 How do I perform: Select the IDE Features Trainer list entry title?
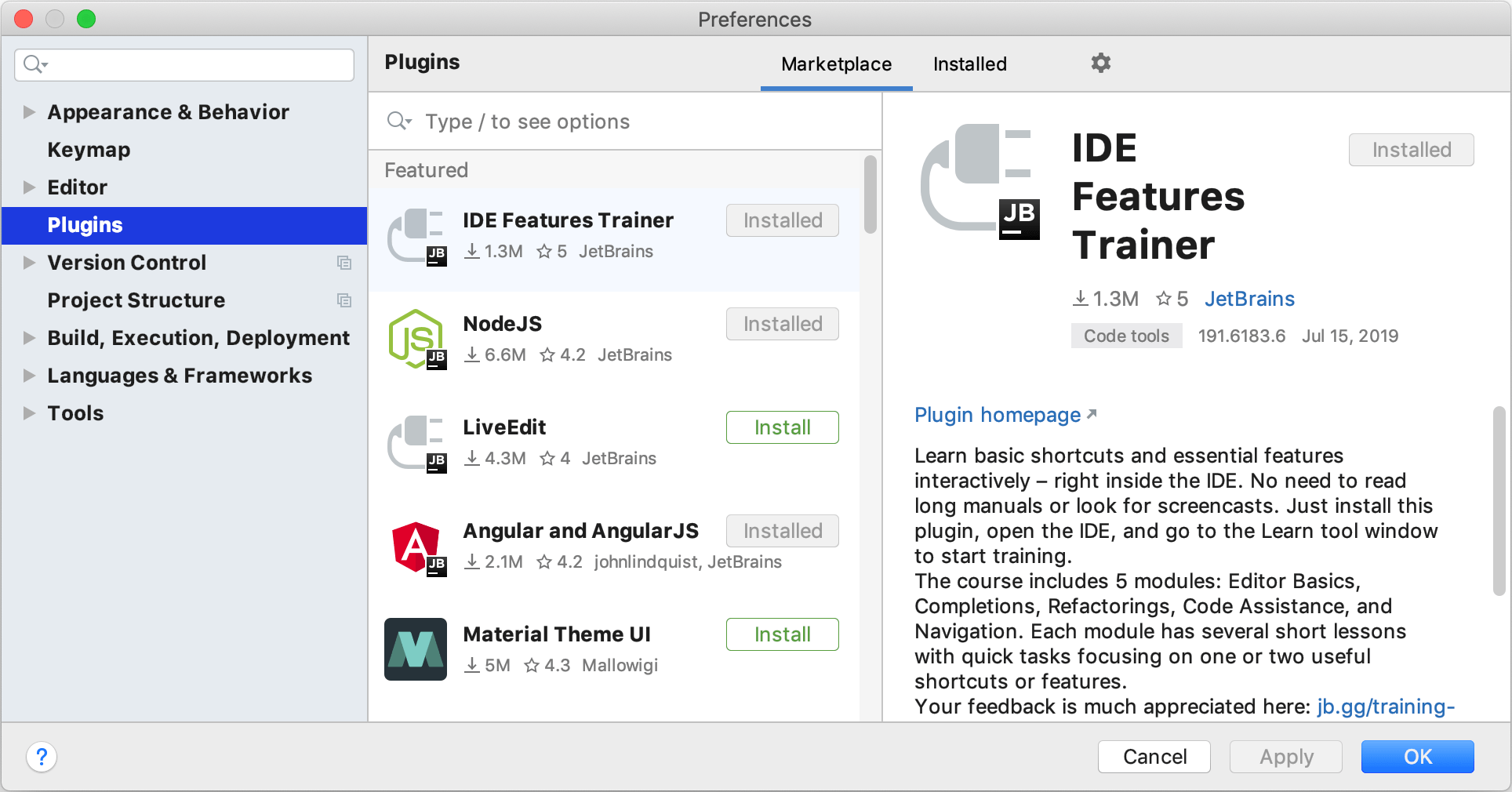(x=568, y=220)
